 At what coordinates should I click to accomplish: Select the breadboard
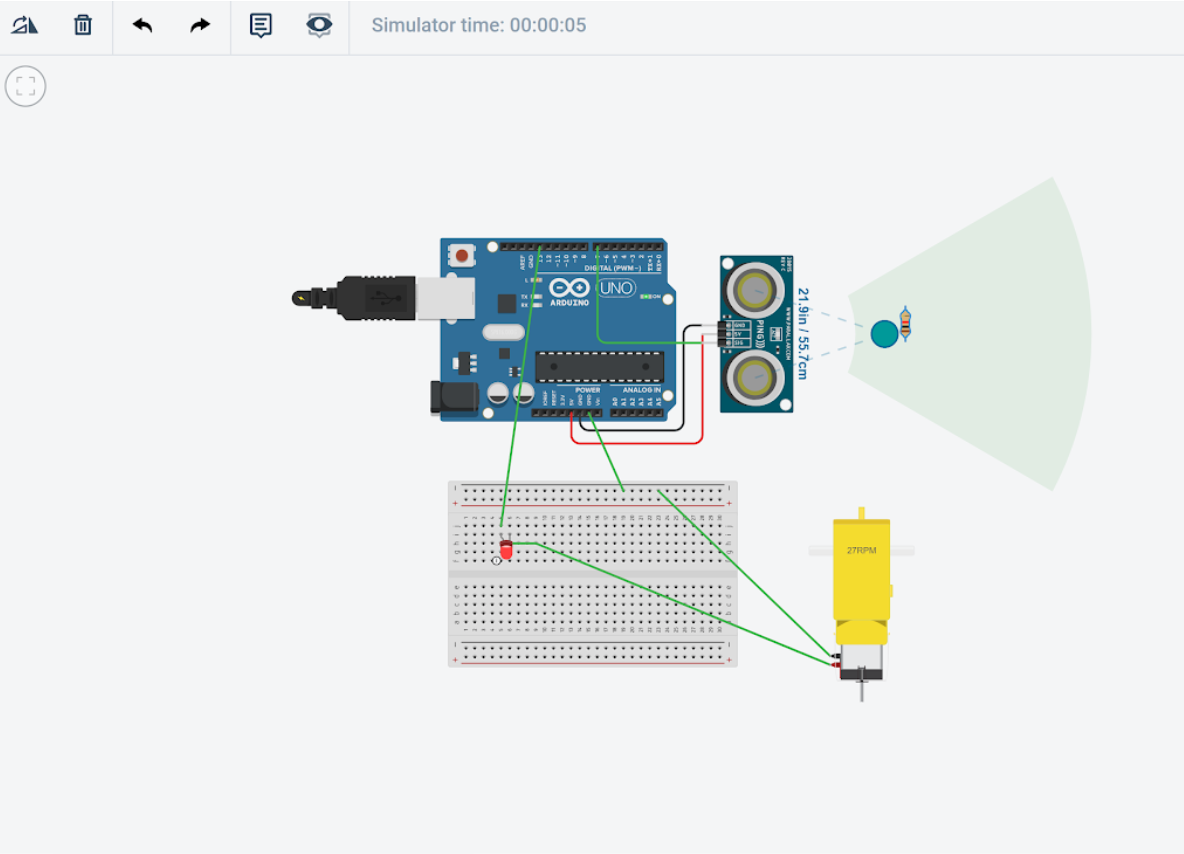click(x=593, y=574)
